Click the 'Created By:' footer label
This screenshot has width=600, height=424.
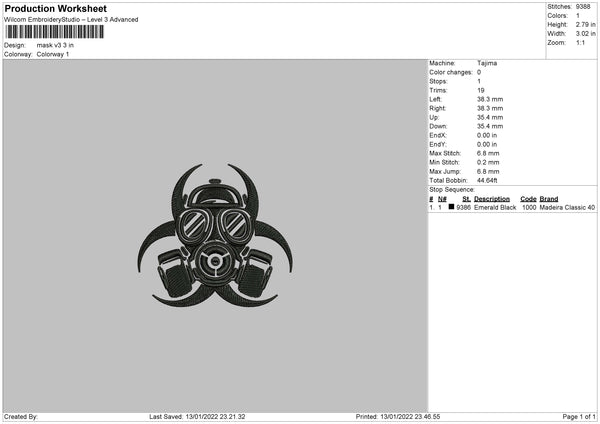point(21,417)
